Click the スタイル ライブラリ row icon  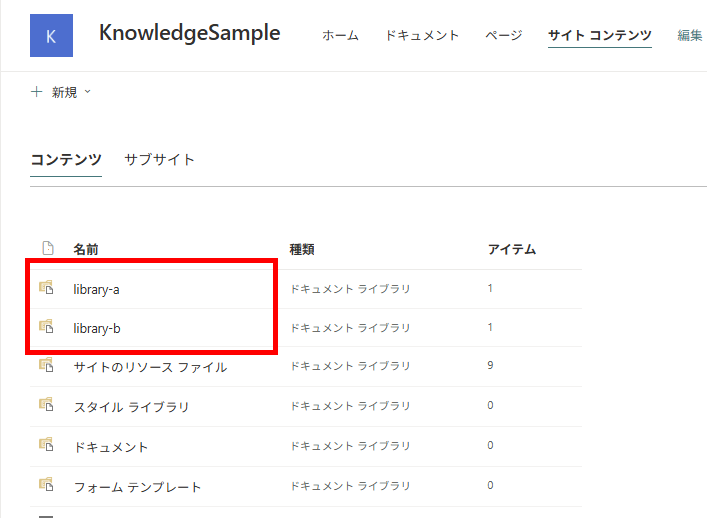[46, 405]
